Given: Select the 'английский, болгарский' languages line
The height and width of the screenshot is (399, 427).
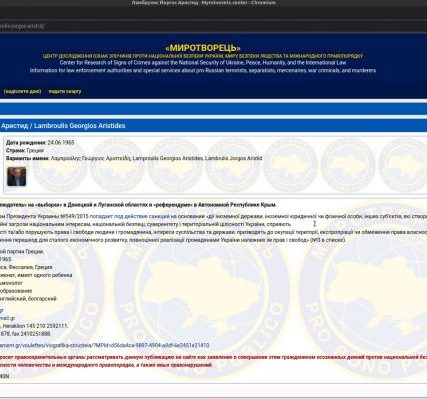Looking at the screenshot, I should pos(28,299).
